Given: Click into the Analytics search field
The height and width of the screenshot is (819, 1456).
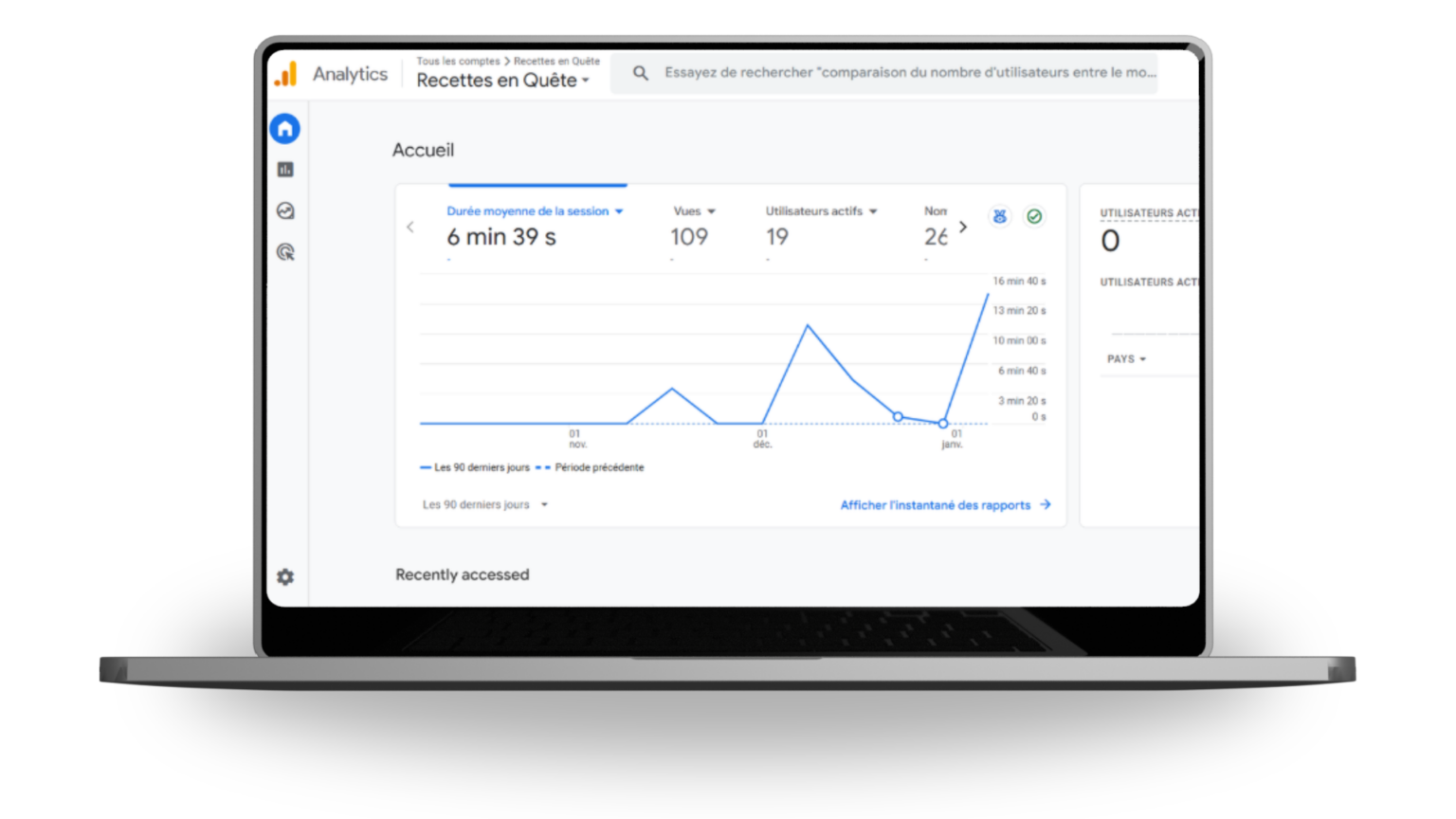Looking at the screenshot, I should [908, 73].
